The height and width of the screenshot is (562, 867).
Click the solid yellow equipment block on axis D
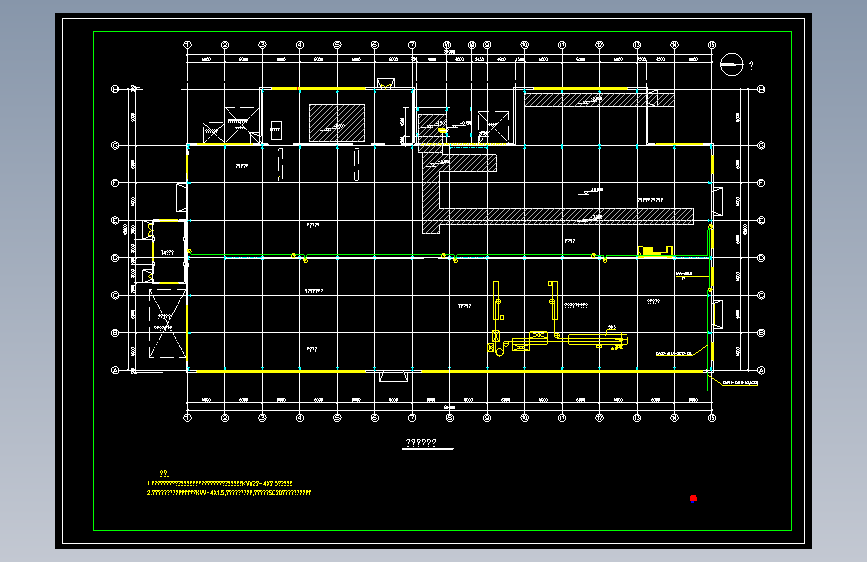(655, 251)
